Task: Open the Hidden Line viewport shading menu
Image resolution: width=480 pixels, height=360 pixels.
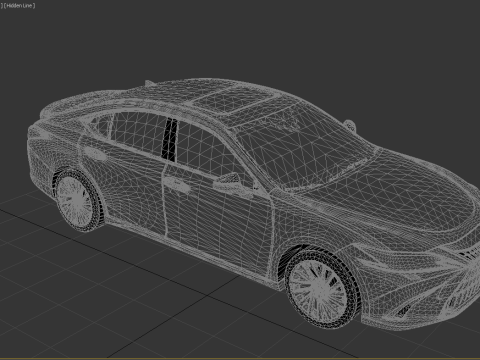Action: [19, 6]
